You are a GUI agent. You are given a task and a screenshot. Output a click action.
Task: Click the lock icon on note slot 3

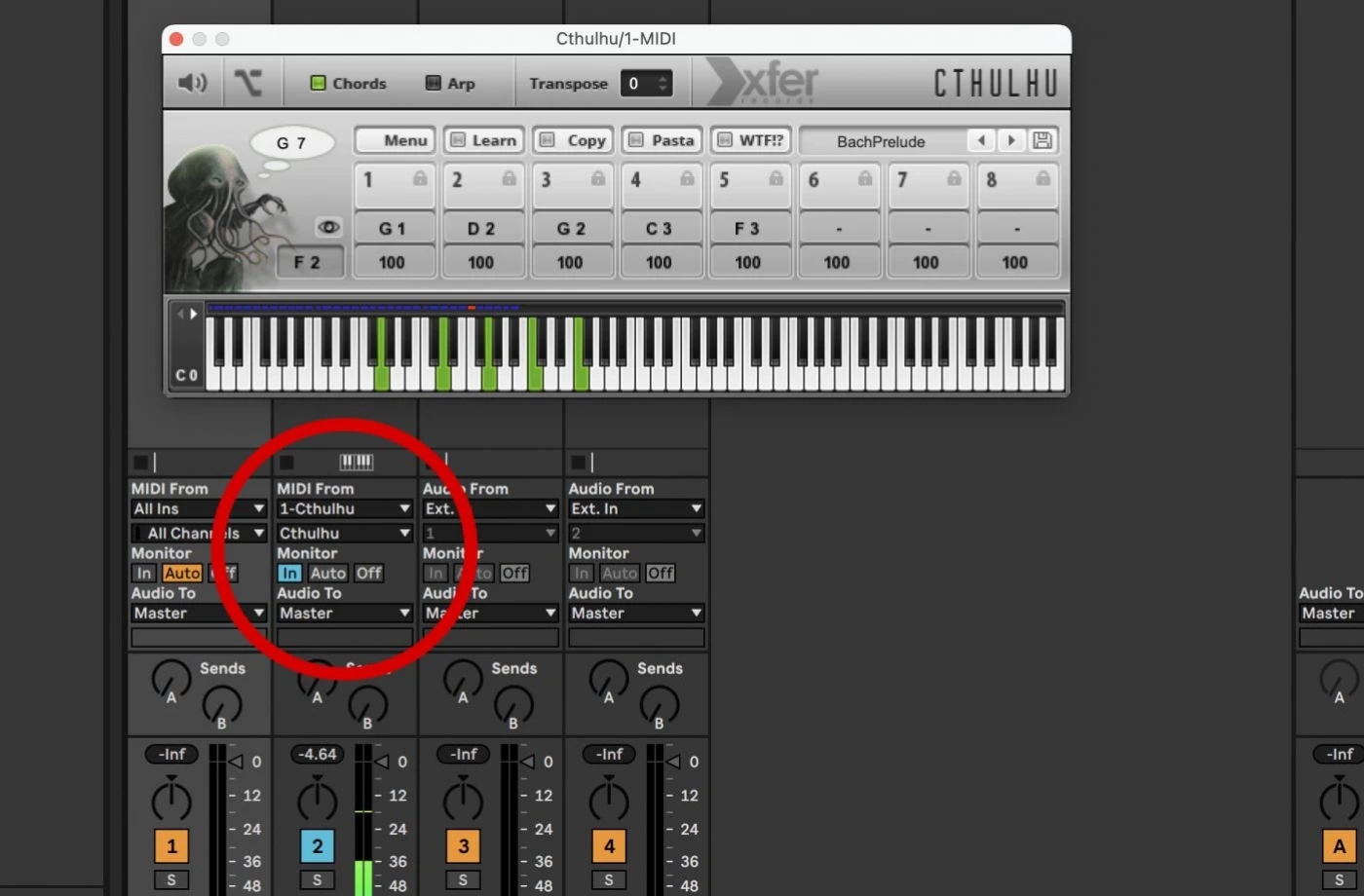tap(598, 178)
